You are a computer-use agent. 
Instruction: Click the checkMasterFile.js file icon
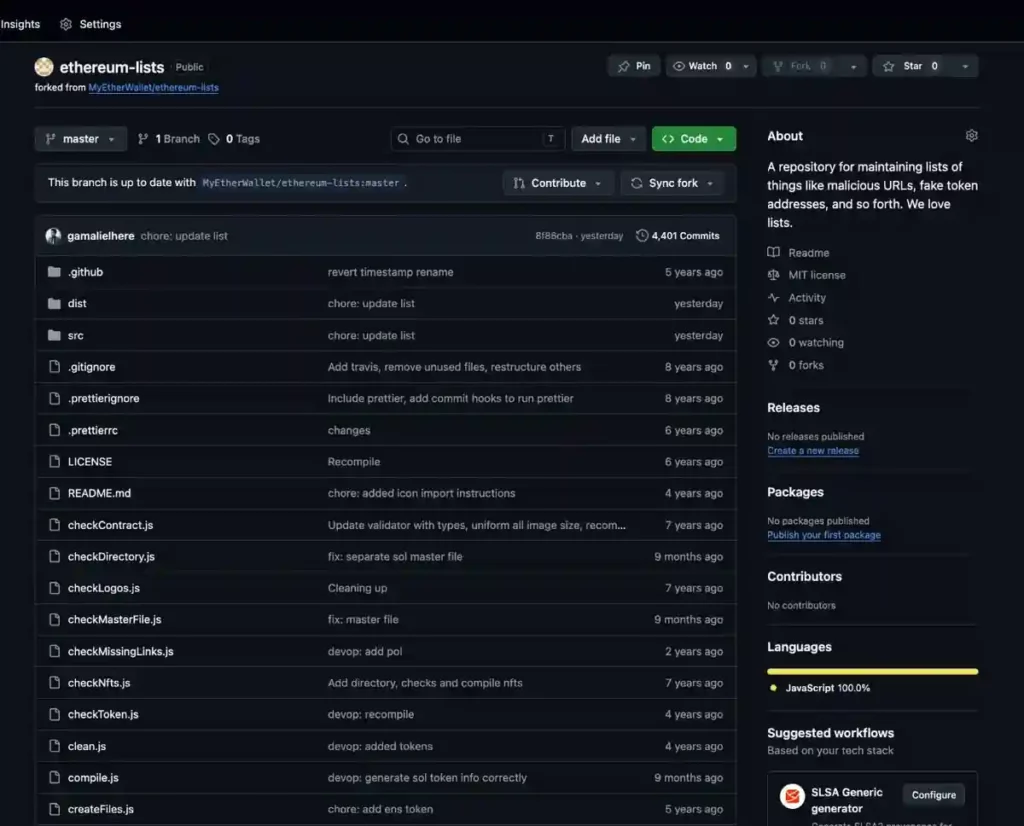point(55,619)
